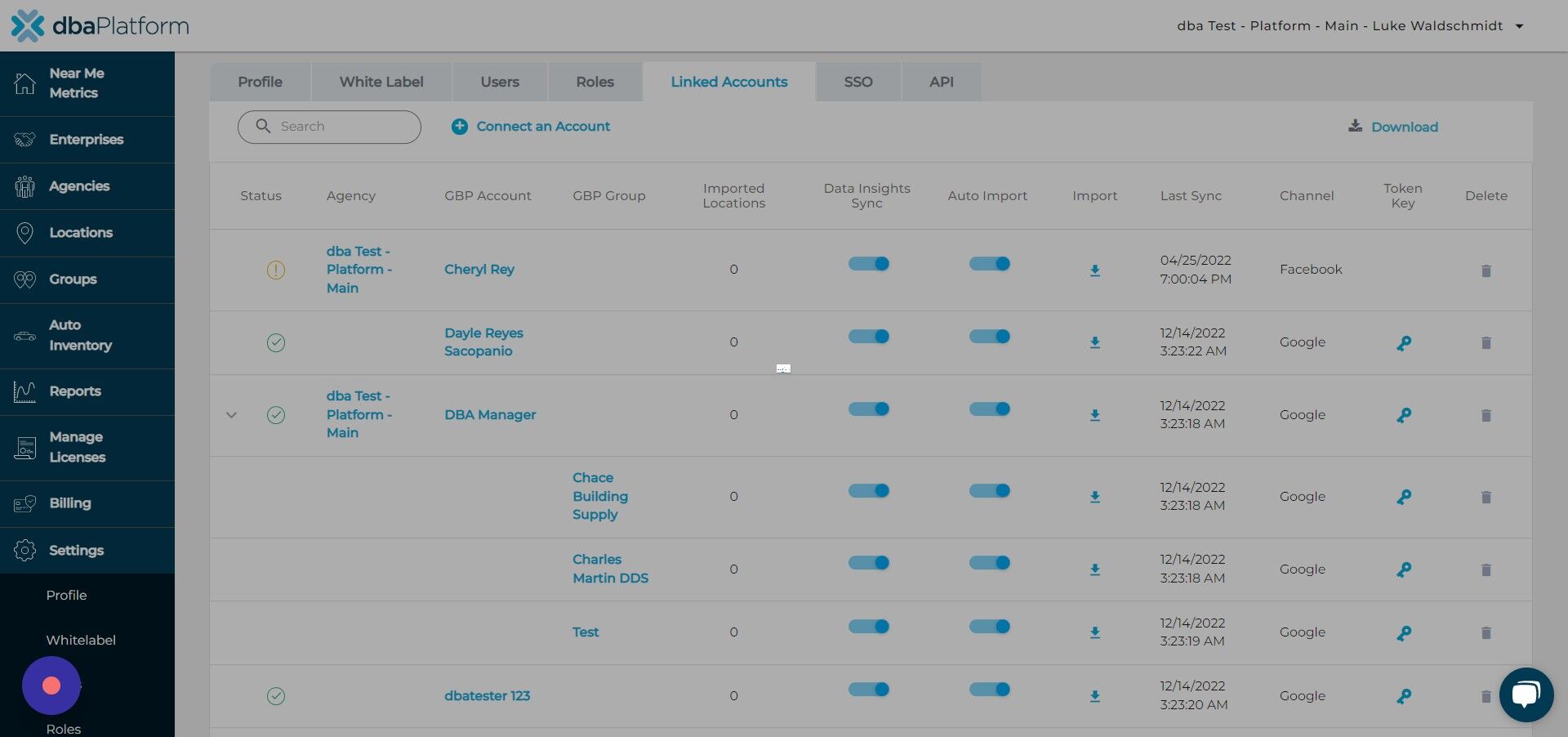Click import icon for Cheryl Rey row

[x=1095, y=270]
